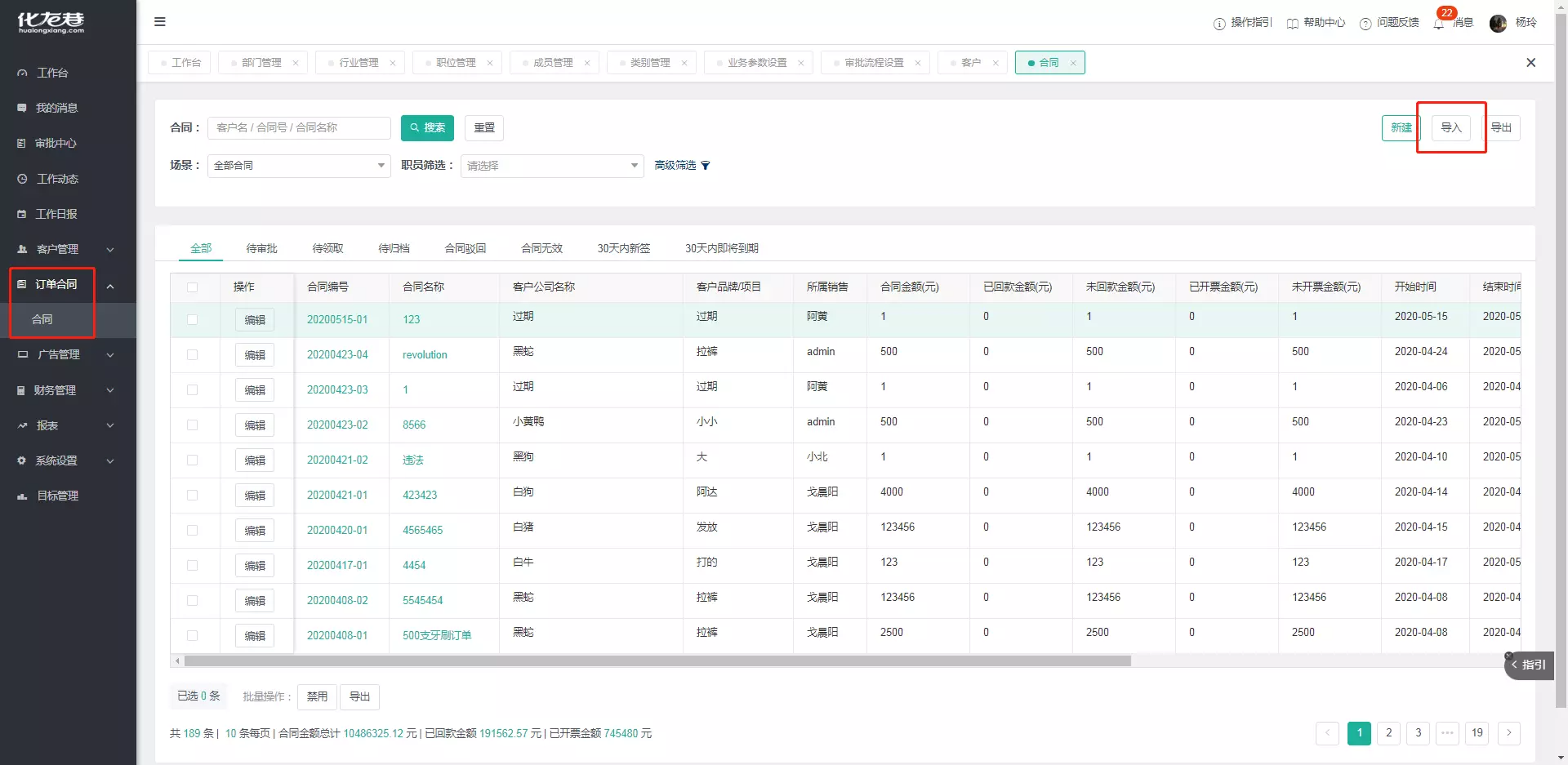Go to next page arrow
This screenshot has height=765, width=1568.
1509,733
